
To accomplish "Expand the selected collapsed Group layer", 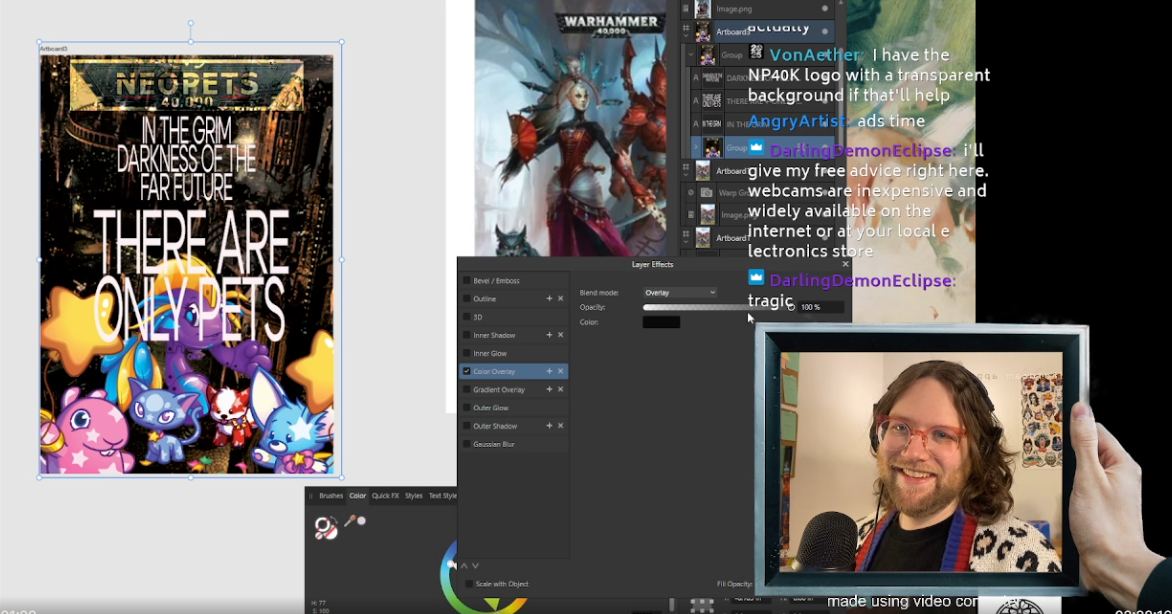I will tap(696, 147).
